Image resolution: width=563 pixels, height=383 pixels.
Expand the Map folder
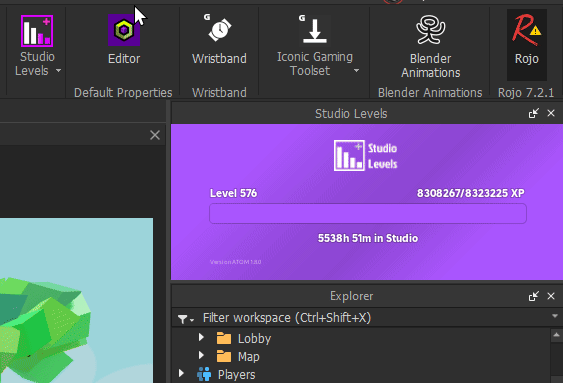201,355
